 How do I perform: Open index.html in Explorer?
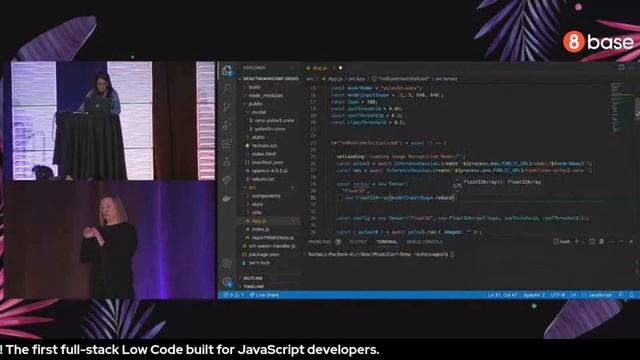(264, 154)
